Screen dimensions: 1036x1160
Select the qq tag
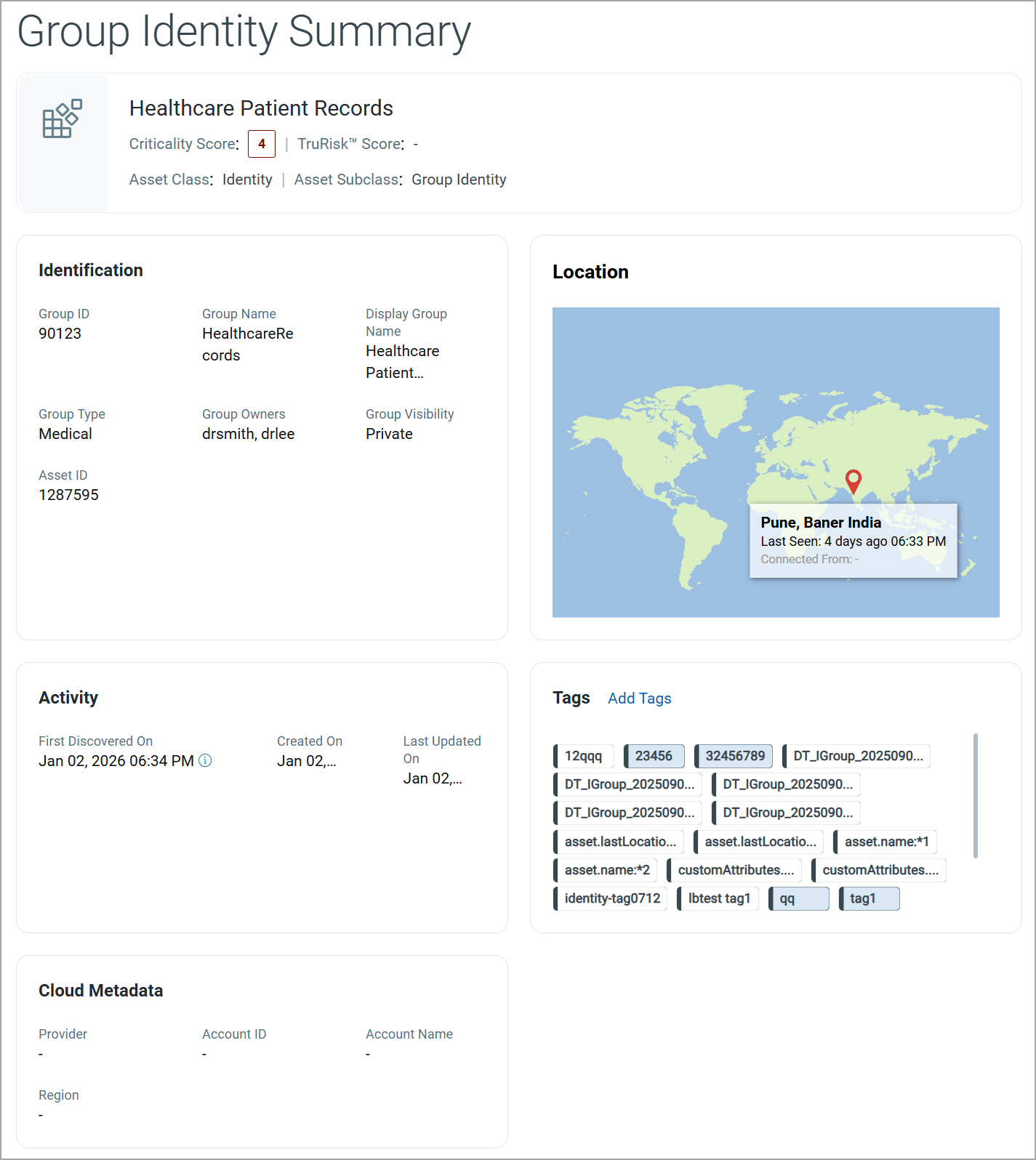799,898
